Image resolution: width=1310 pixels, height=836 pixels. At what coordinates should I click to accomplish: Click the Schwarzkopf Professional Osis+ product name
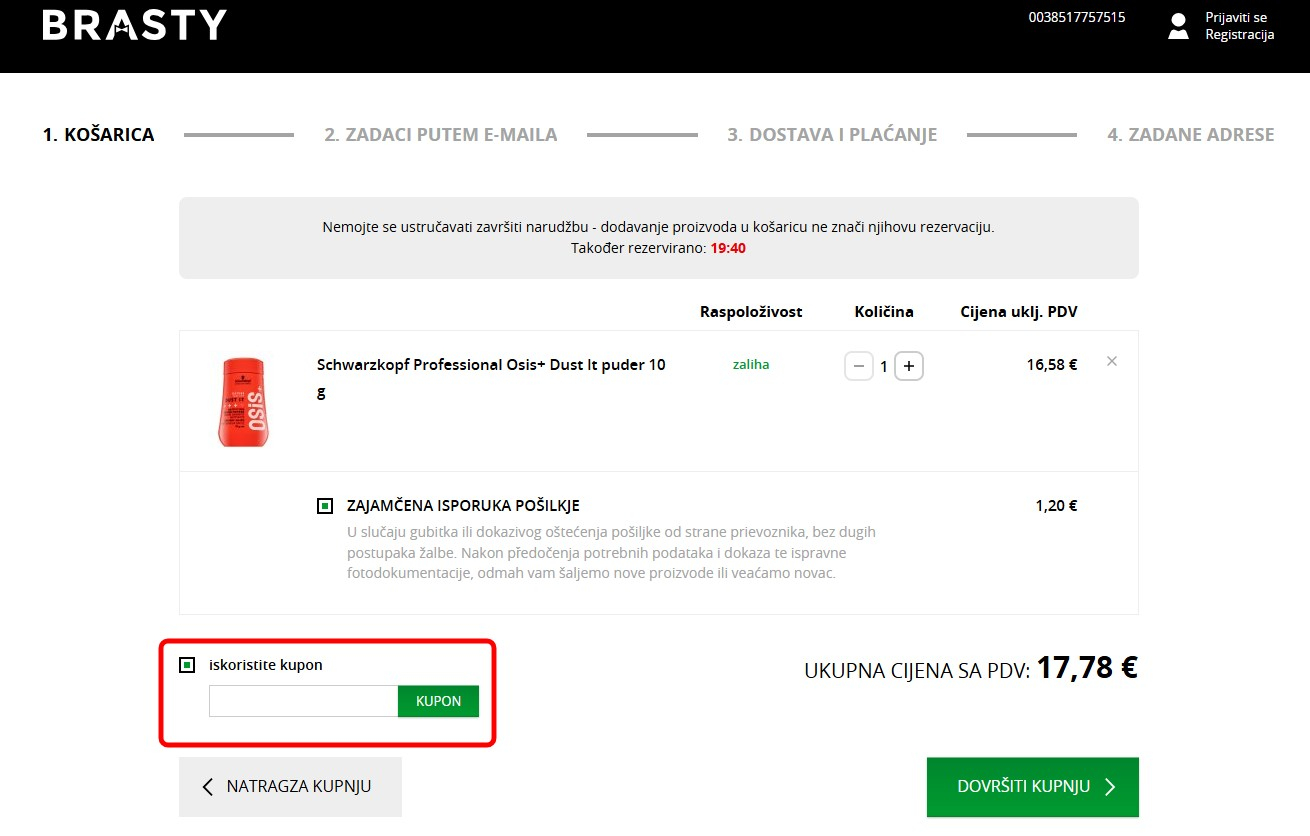click(490, 366)
